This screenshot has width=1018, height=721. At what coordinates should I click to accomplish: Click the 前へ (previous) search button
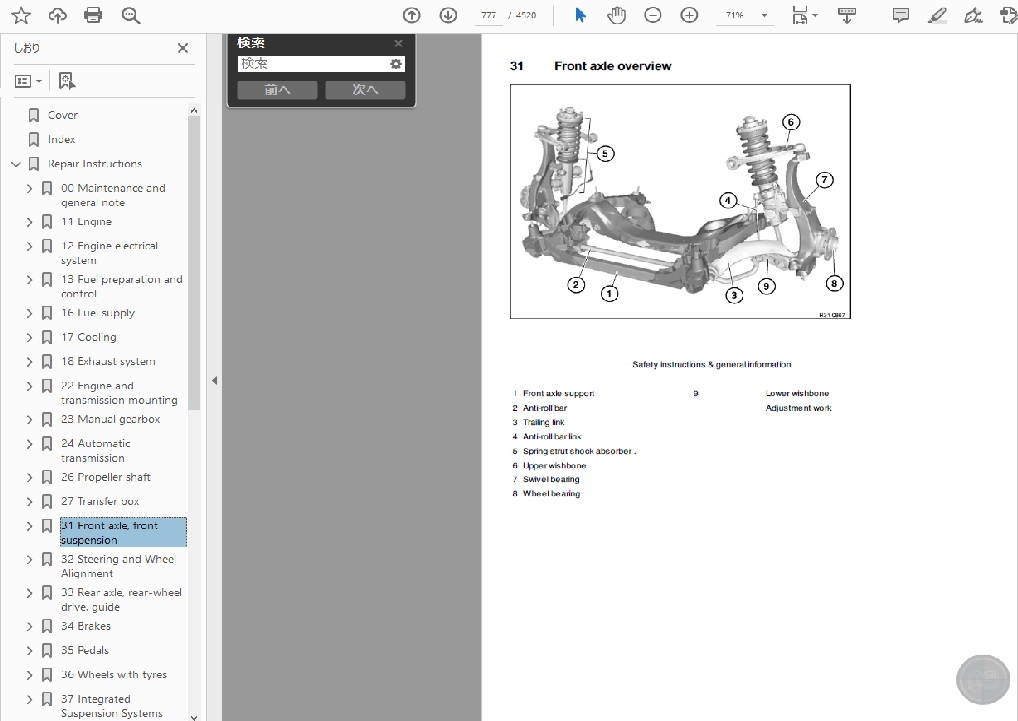[277, 90]
